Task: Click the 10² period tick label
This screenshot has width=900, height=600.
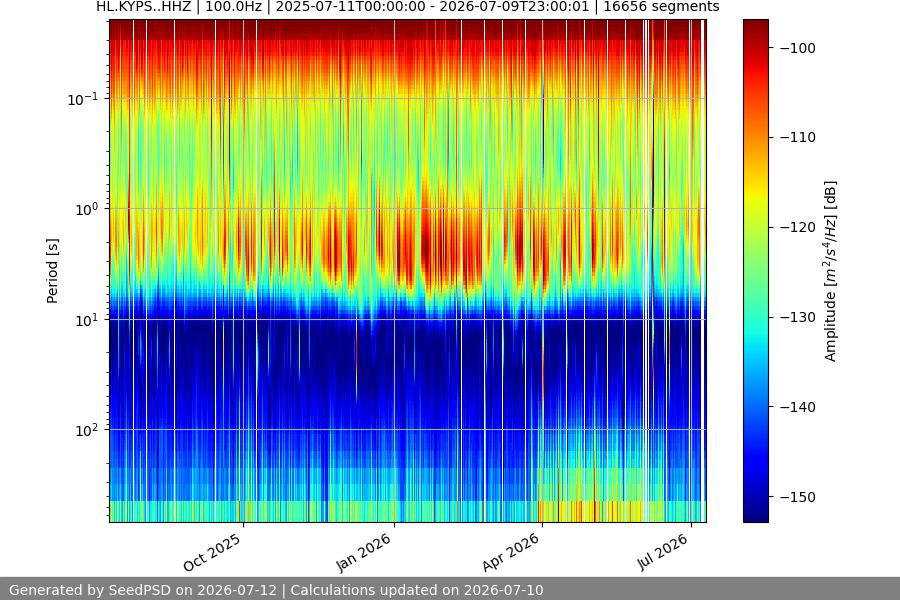Action: click(x=86, y=431)
